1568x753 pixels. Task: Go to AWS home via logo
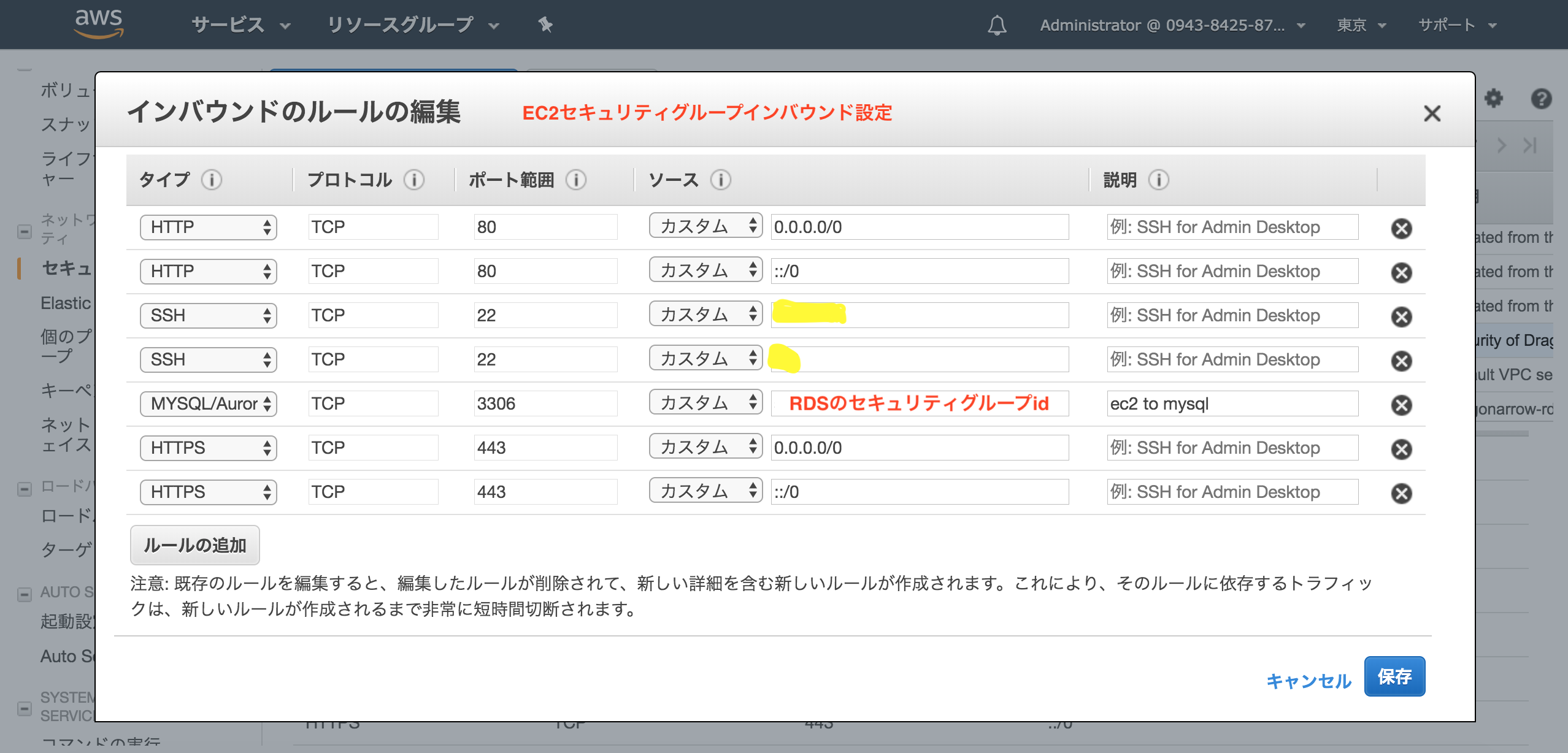[x=99, y=23]
